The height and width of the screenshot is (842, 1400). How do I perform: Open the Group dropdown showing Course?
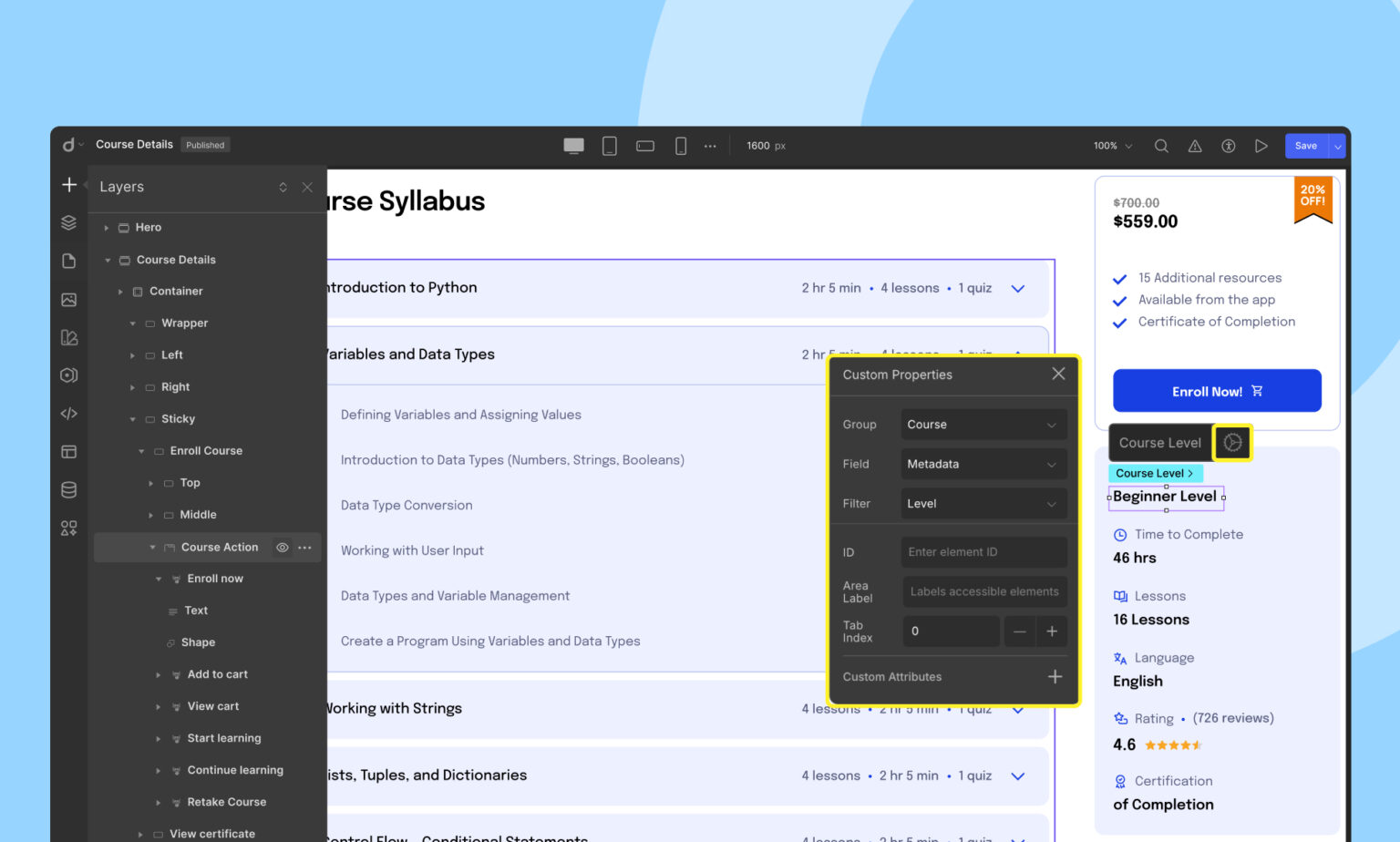(x=983, y=425)
